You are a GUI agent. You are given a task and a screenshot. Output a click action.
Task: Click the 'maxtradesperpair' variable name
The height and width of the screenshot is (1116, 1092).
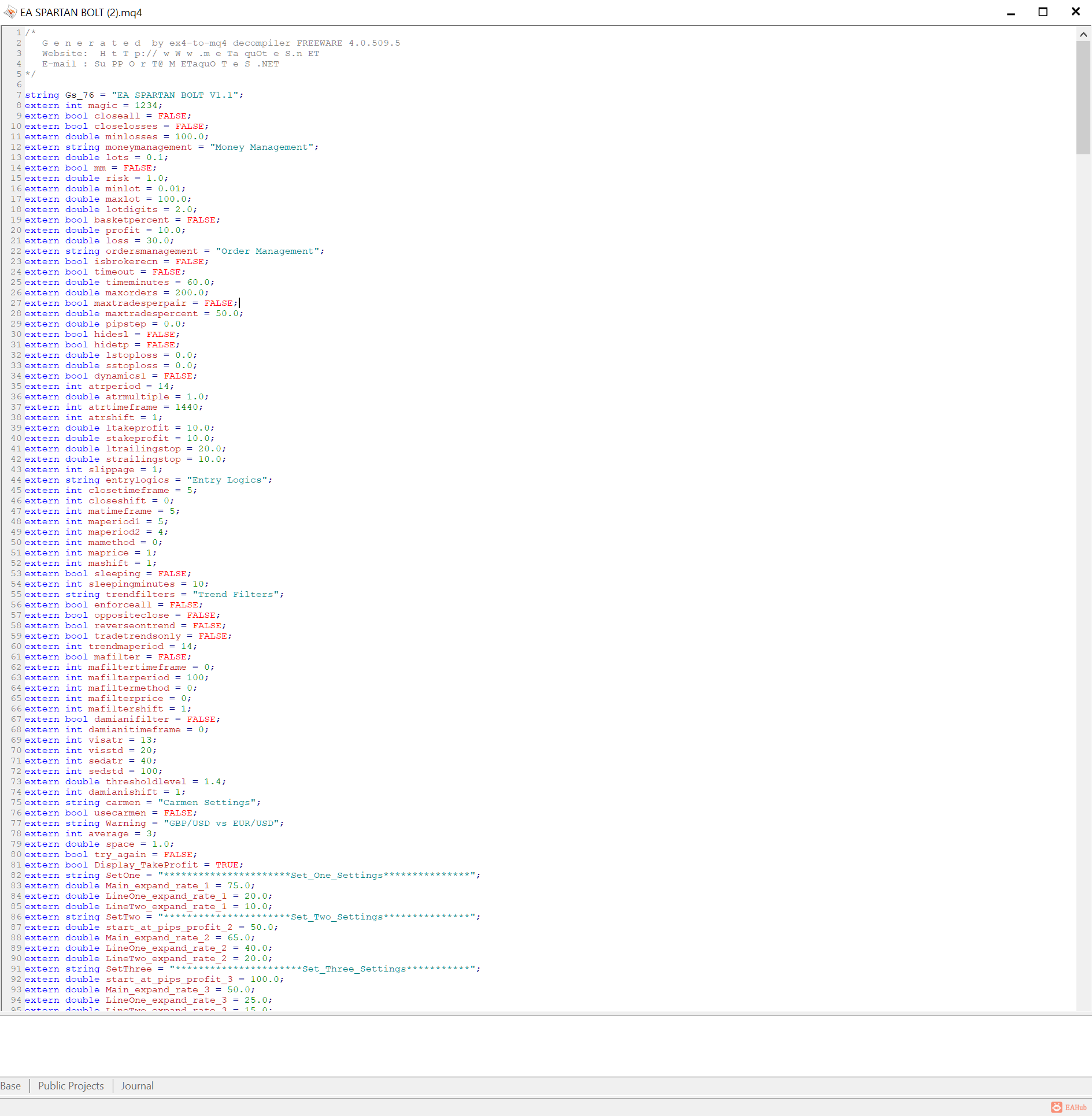pyautogui.click(x=140, y=303)
